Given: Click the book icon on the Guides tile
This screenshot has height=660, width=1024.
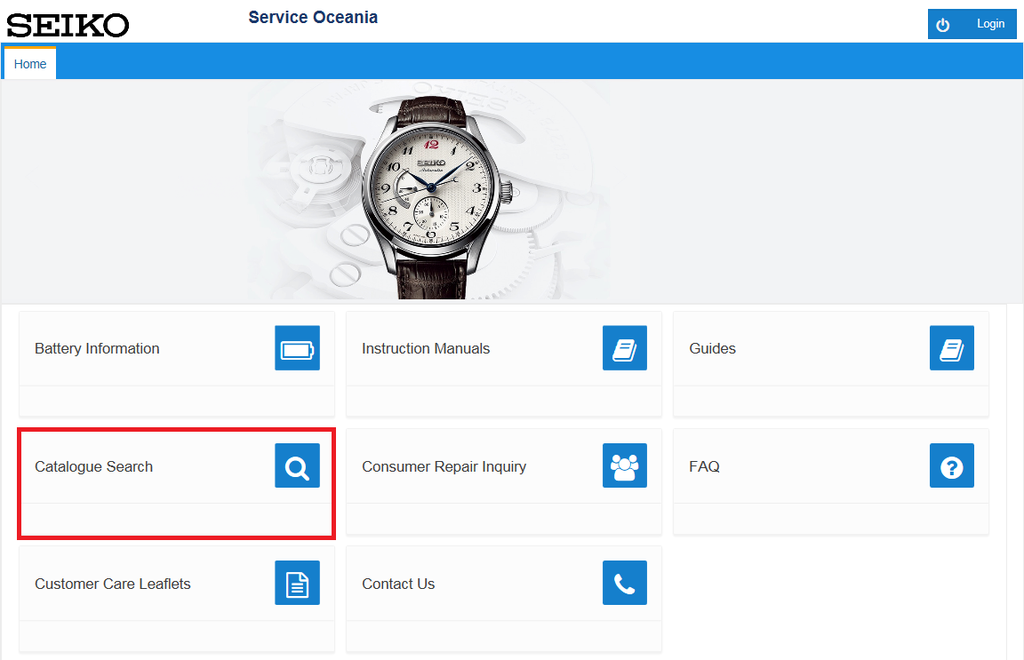Looking at the screenshot, I should coord(951,349).
